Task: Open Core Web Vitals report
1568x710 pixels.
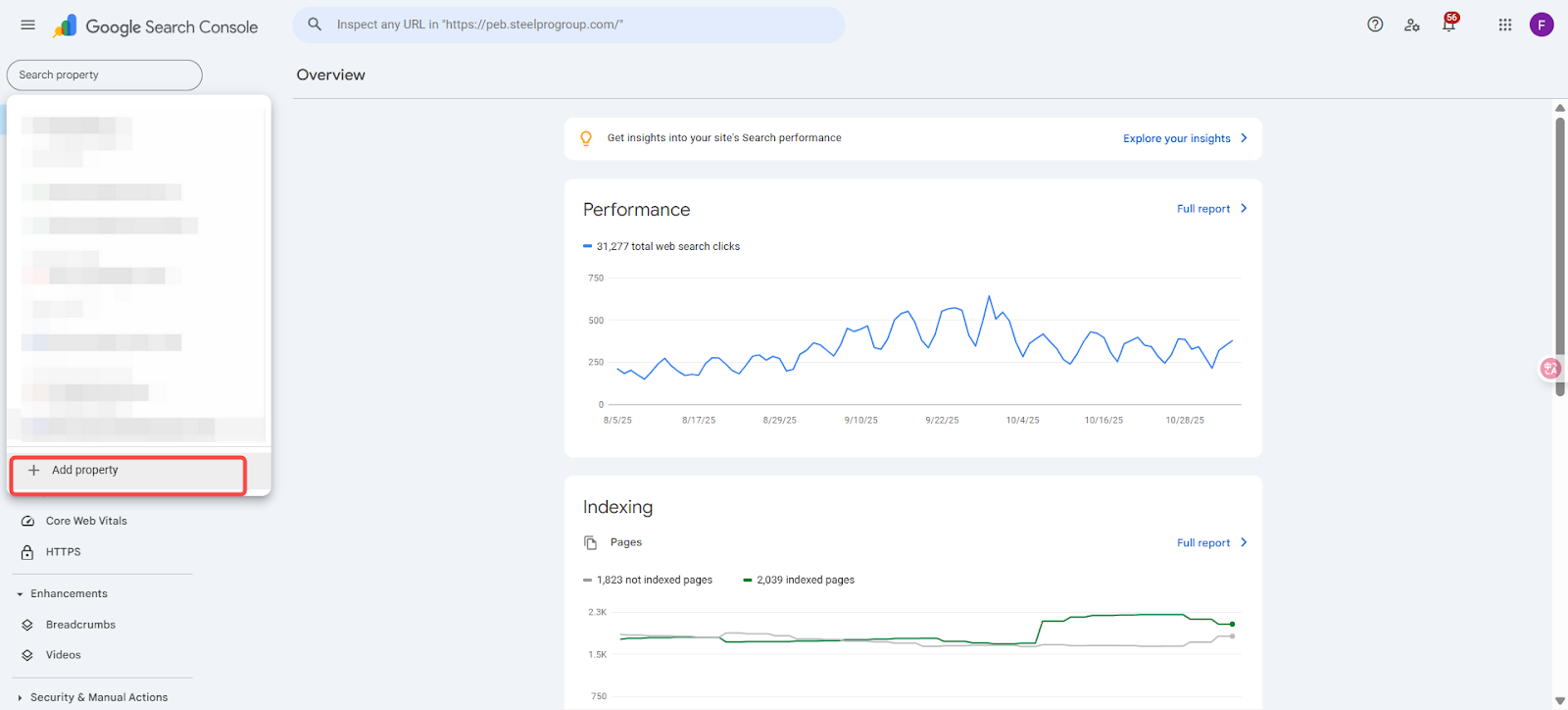Action: point(86,521)
